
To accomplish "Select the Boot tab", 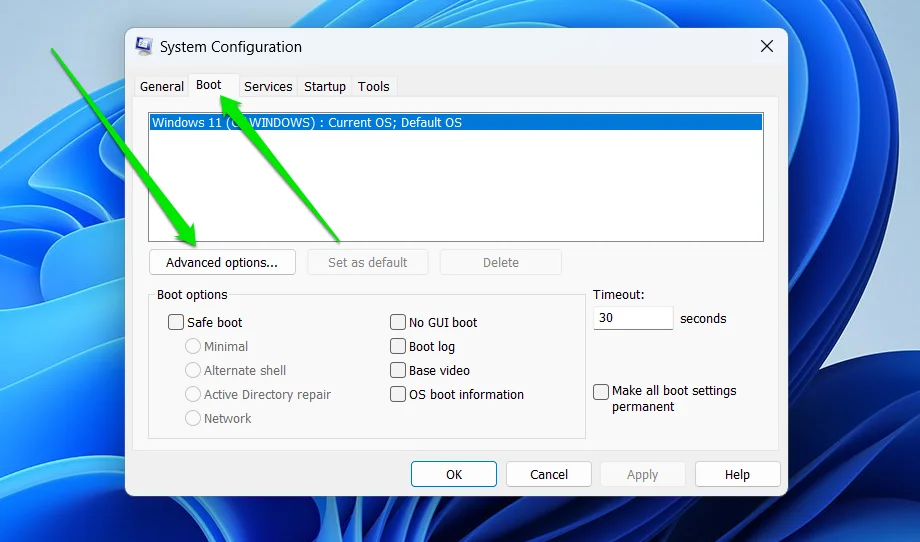I will pyautogui.click(x=209, y=86).
